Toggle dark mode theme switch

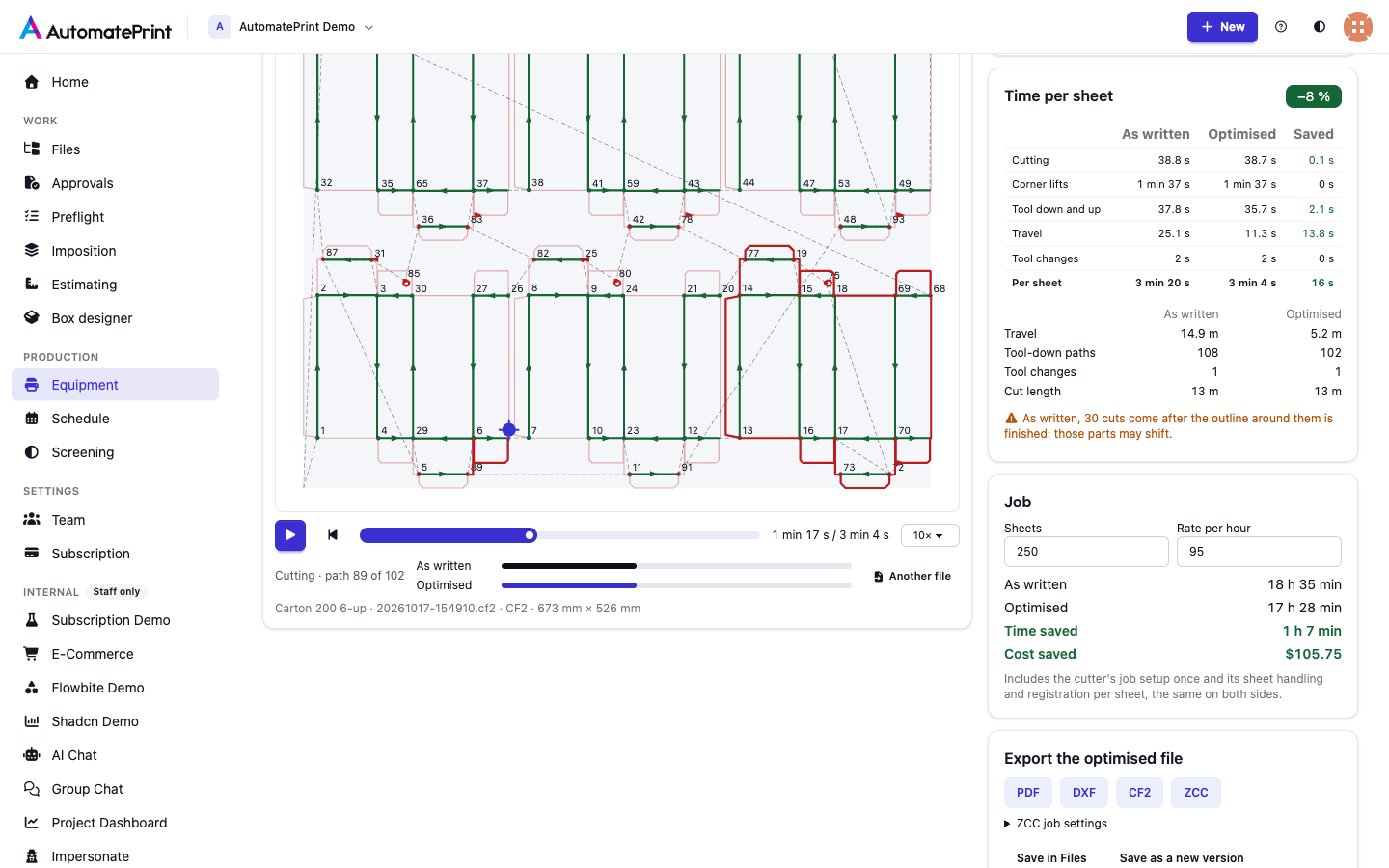[1320, 27]
